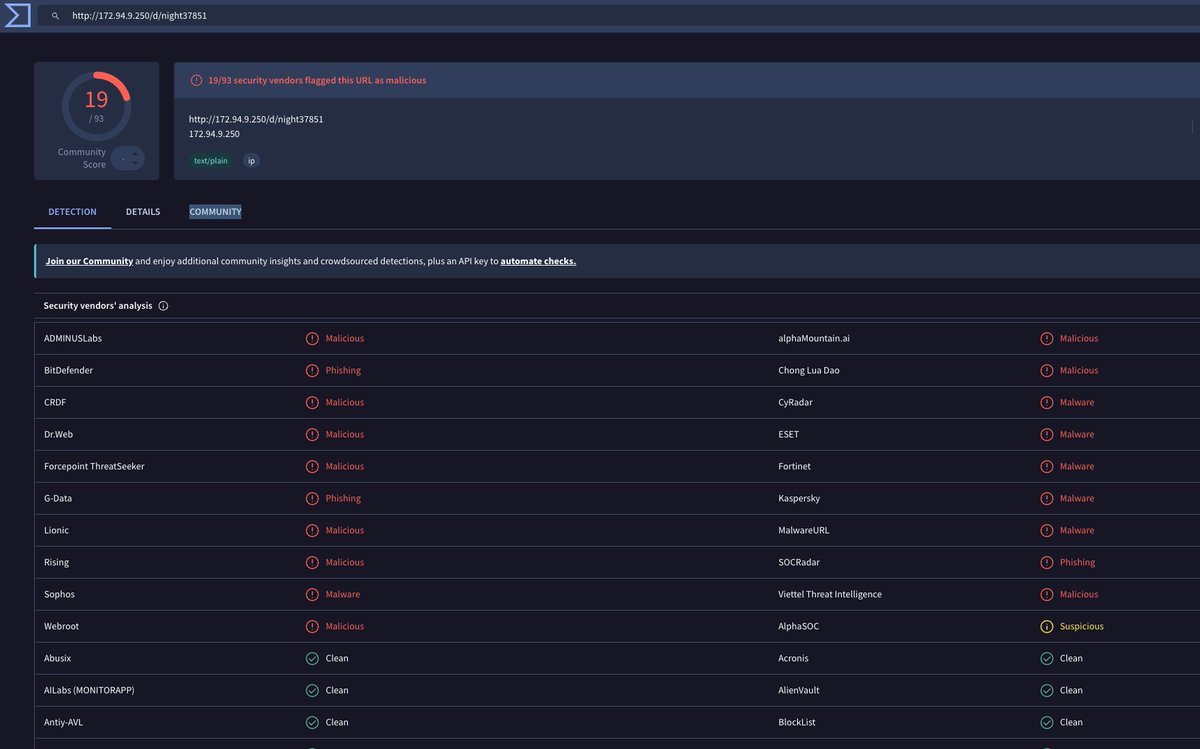
Task: Click CRDF malicious warning icon
Action: tap(312, 402)
